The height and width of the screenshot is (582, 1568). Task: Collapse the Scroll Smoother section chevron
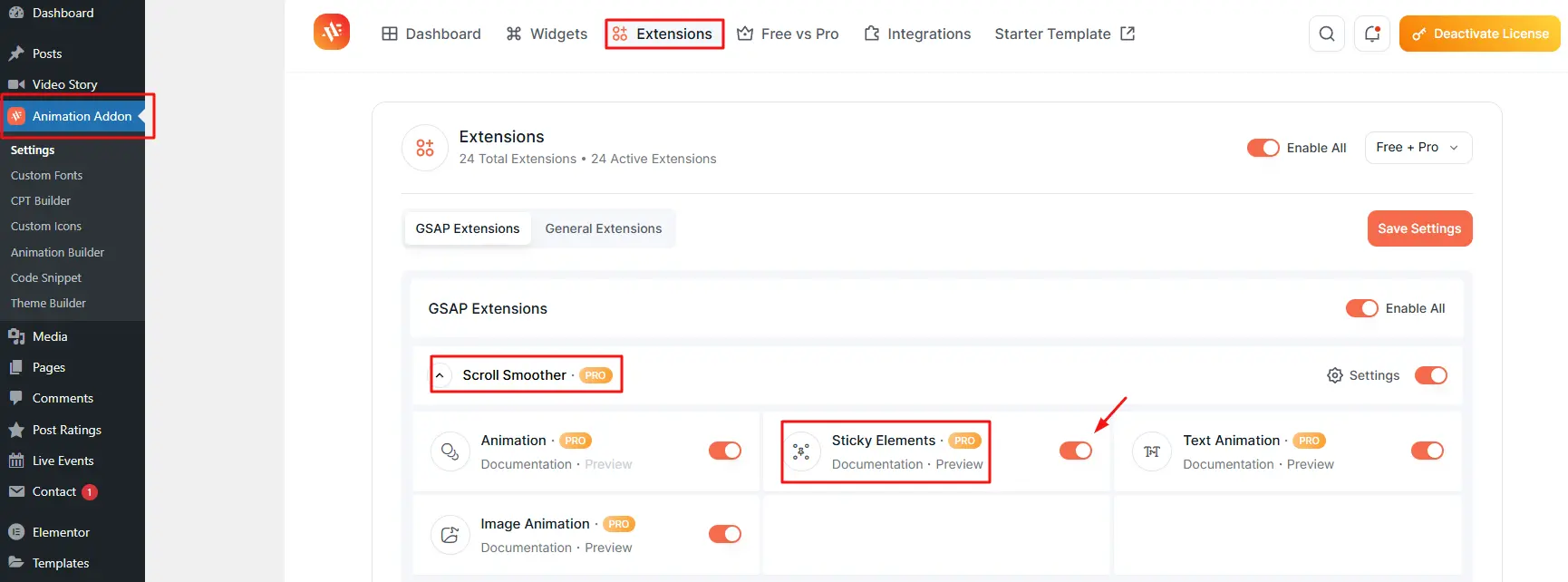440,375
